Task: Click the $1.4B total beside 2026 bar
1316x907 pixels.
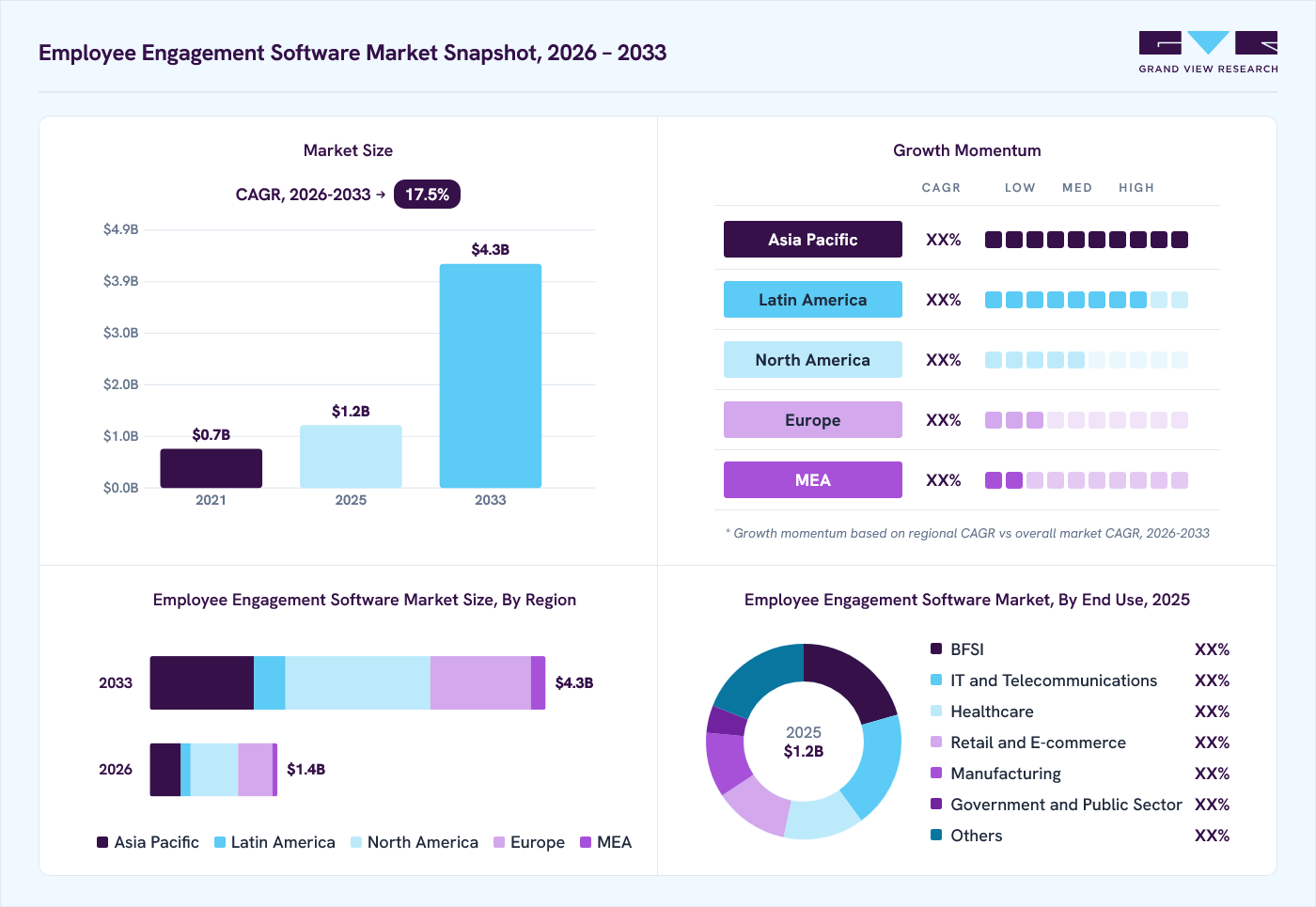Action: [x=306, y=769]
